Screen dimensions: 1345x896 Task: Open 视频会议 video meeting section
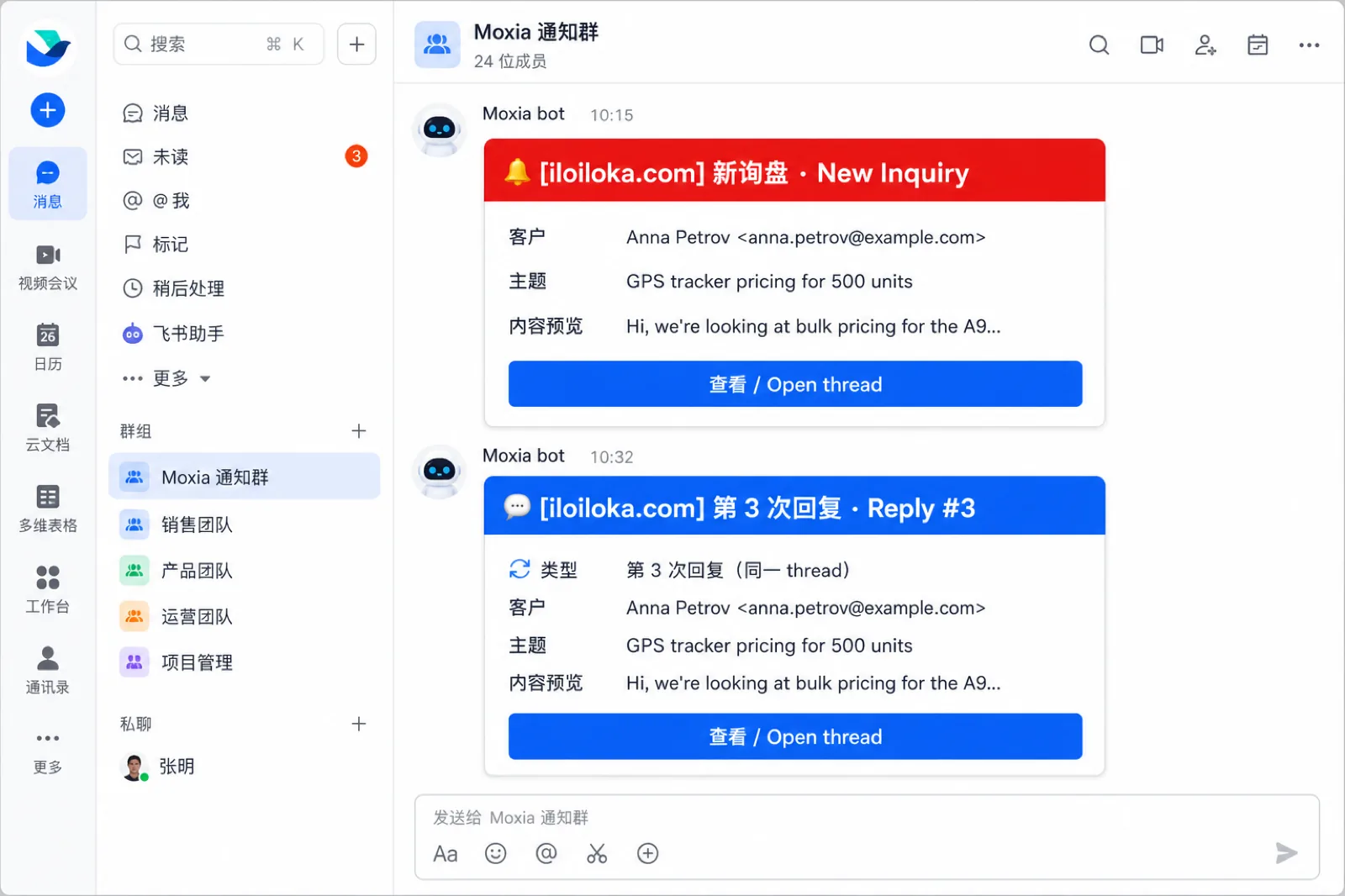coord(48,266)
